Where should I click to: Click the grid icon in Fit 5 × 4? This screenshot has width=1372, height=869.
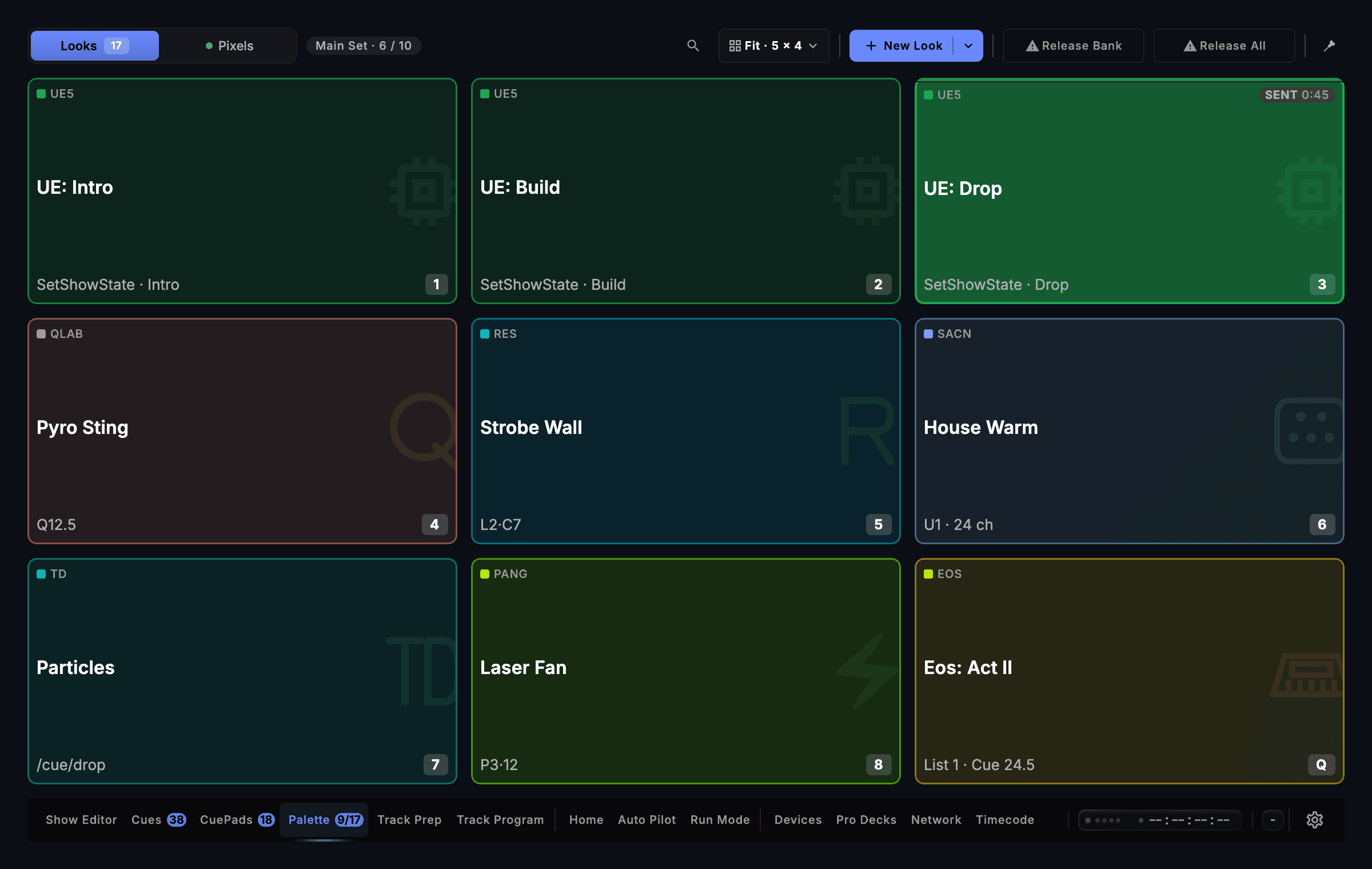[735, 46]
